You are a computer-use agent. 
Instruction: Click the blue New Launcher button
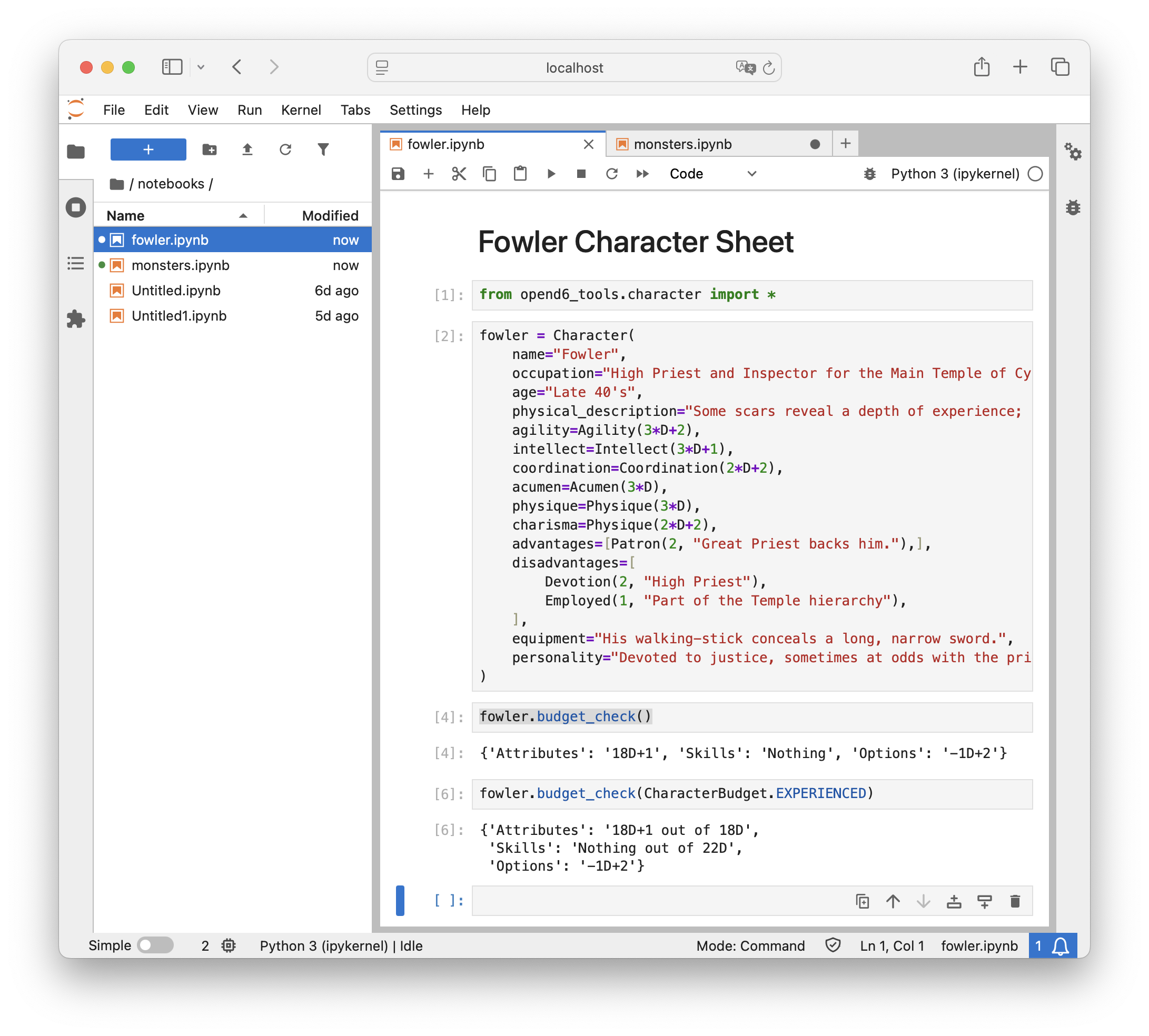coord(148,150)
